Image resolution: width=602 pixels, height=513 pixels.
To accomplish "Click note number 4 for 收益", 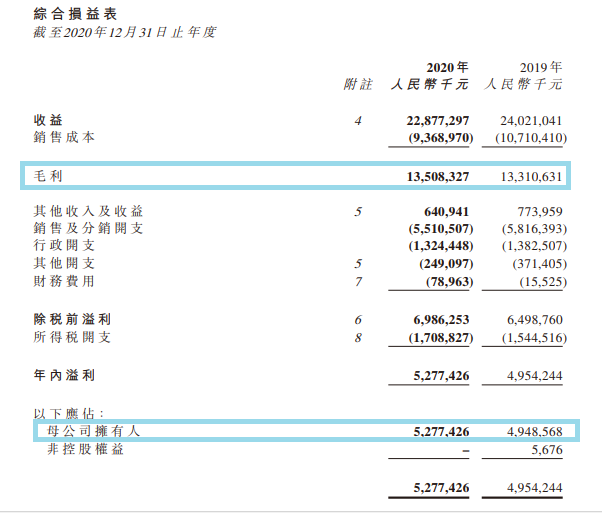I will 358,121.
